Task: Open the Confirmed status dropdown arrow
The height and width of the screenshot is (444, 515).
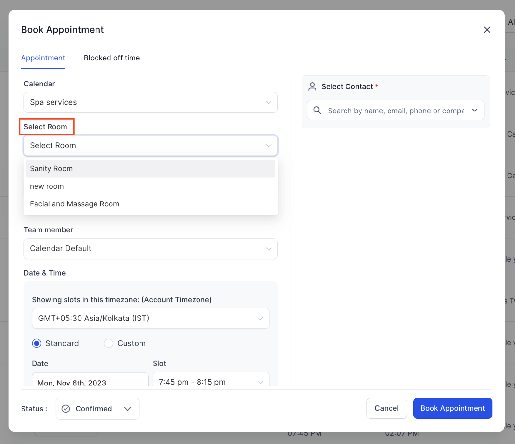Action: coord(128,409)
